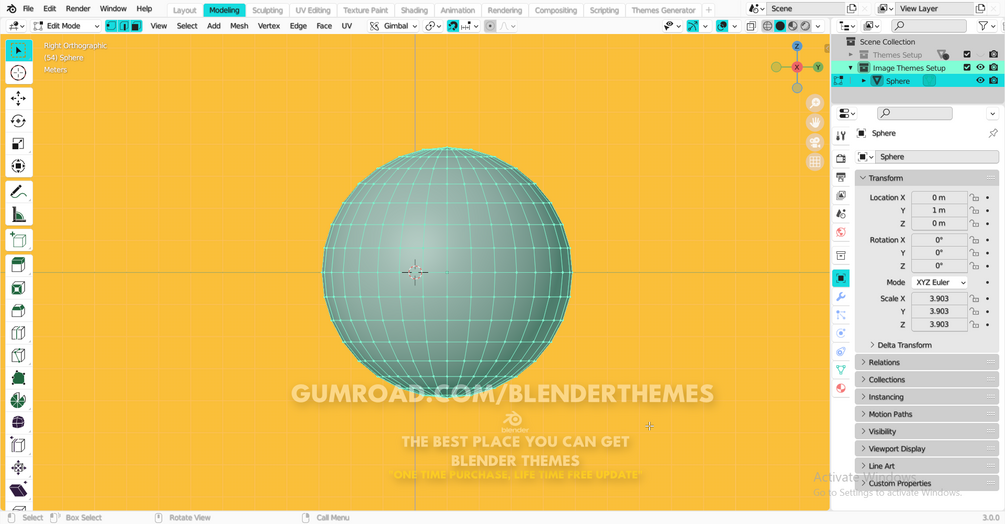Expand the Collections panel
Image resolution: width=1005 pixels, height=524 pixels.
[x=927, y=380]
